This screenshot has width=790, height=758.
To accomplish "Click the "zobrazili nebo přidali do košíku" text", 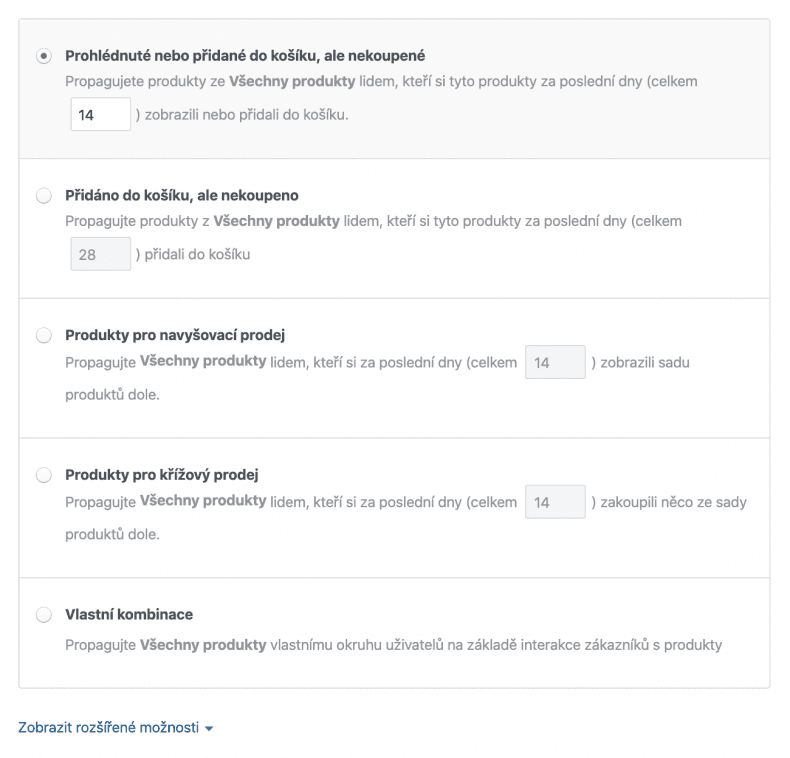I will [247, 115].
